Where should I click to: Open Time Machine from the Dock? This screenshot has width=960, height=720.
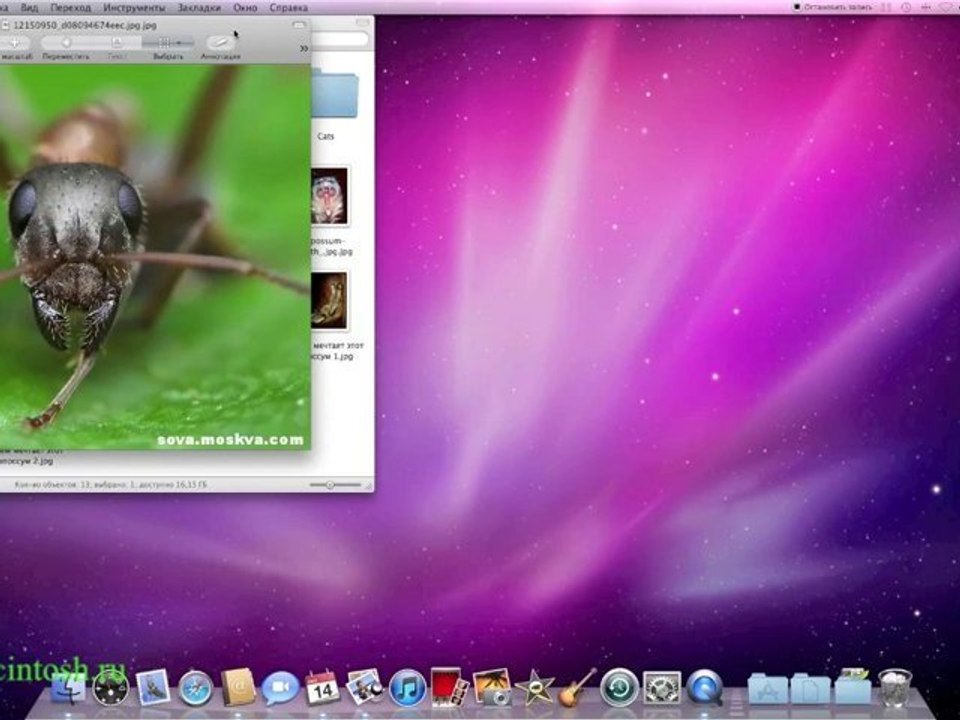[x=619, y=688]
